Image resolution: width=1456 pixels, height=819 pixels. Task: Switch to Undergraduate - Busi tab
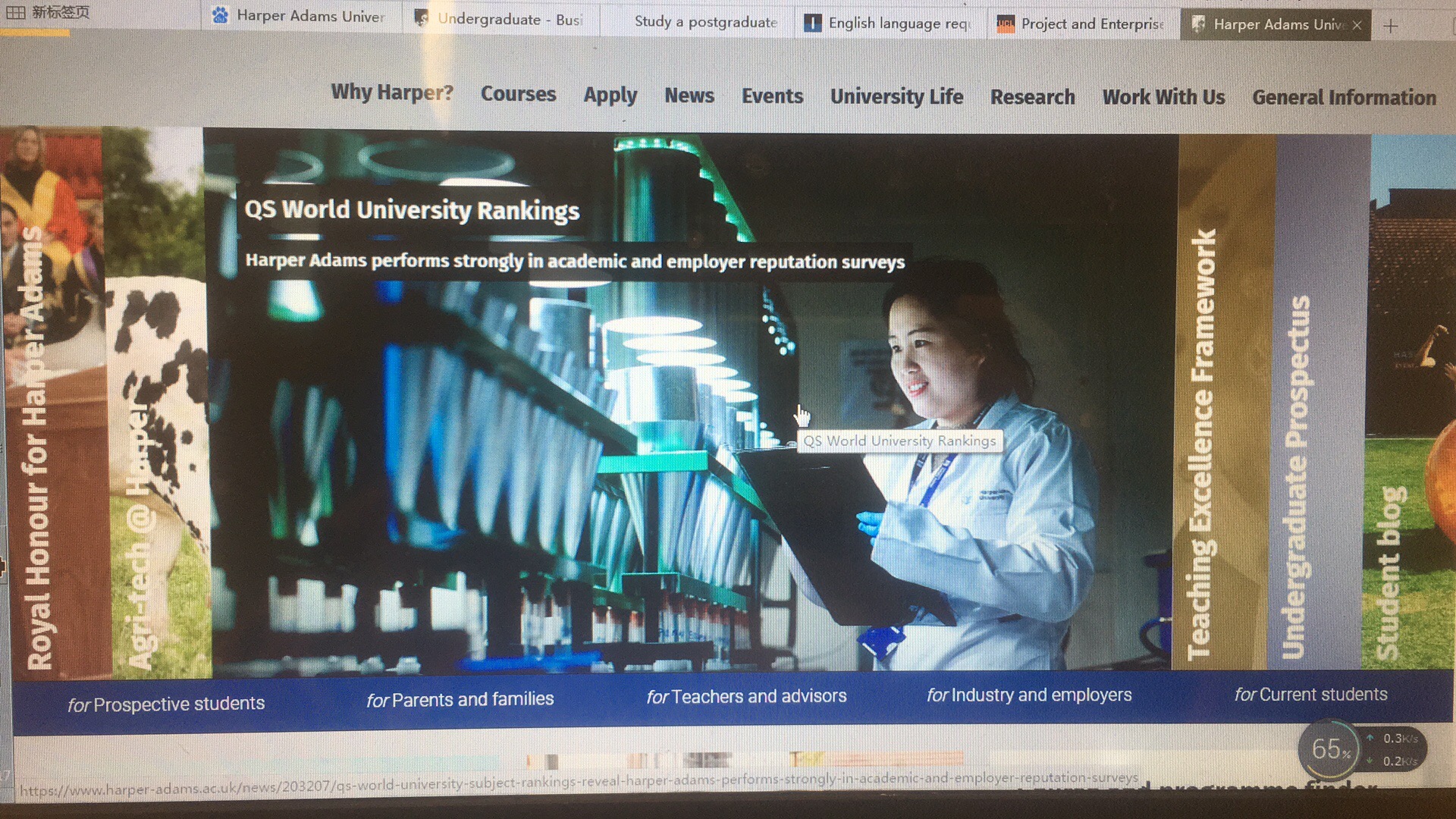click(x=500, y=20)
